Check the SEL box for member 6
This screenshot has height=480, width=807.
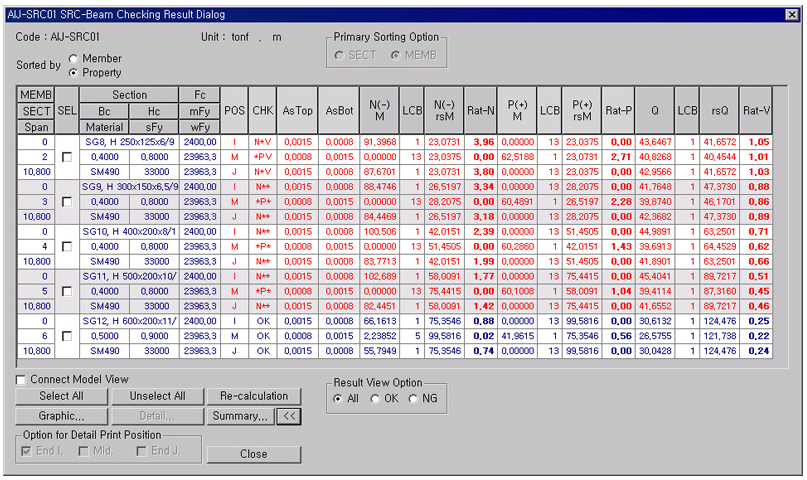pyautogui.click(x=66, y=336)
